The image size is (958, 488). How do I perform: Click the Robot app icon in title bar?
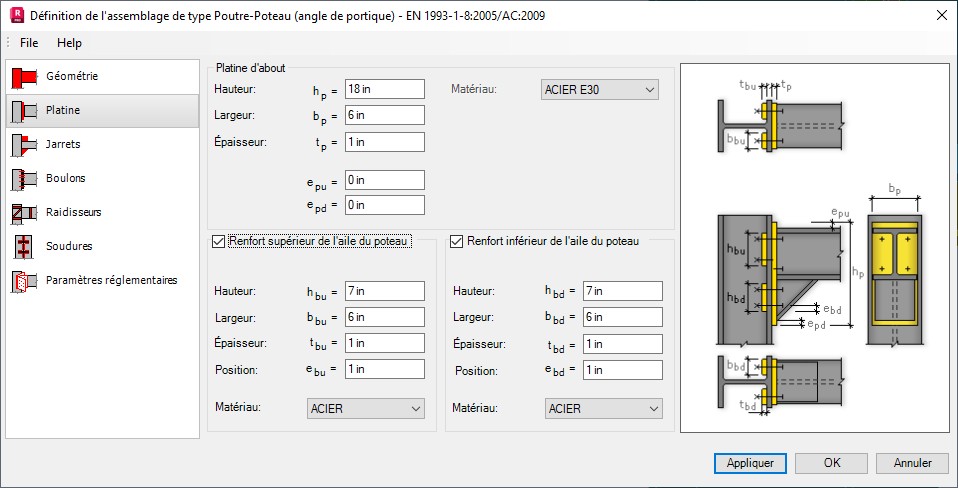tap(15, 15)
